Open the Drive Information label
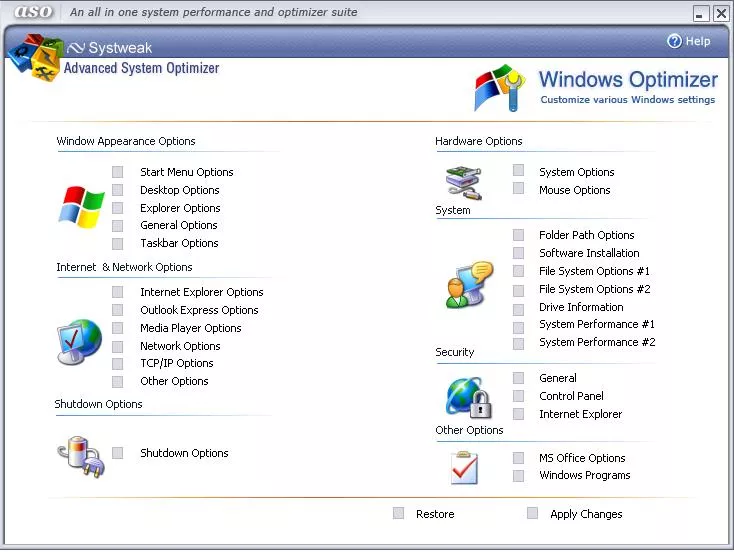The image size is (734, 552). pos(581,307)
